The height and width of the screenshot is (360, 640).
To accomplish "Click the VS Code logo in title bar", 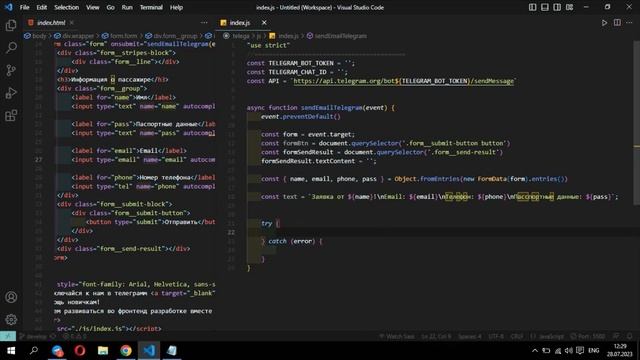I will click(9, 7).
